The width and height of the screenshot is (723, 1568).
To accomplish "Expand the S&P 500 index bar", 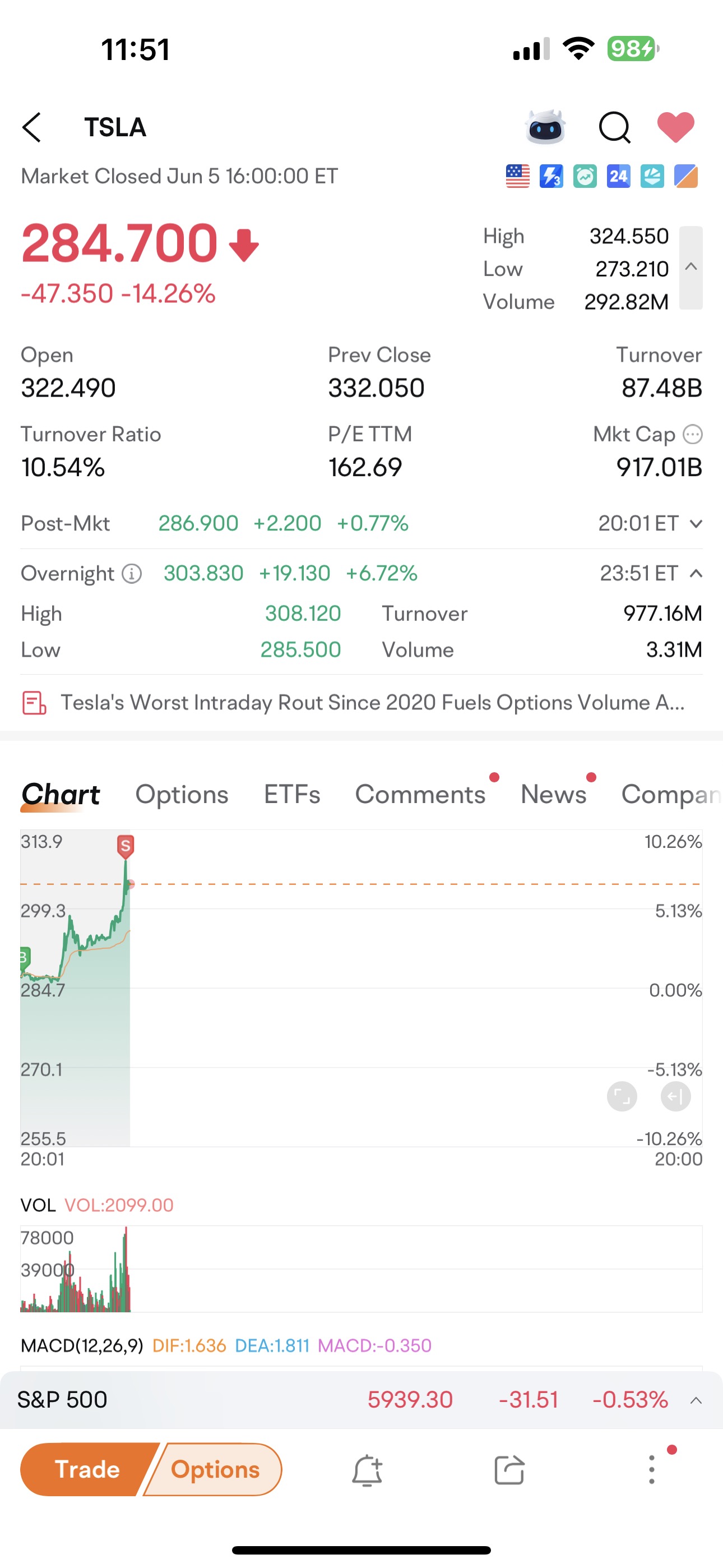I will pyautogui.click(x=696, y=1400).
